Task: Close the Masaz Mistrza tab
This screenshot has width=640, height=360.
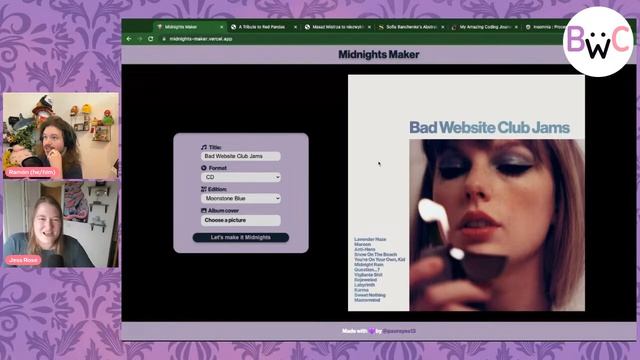Action: (x=369, y=27)
